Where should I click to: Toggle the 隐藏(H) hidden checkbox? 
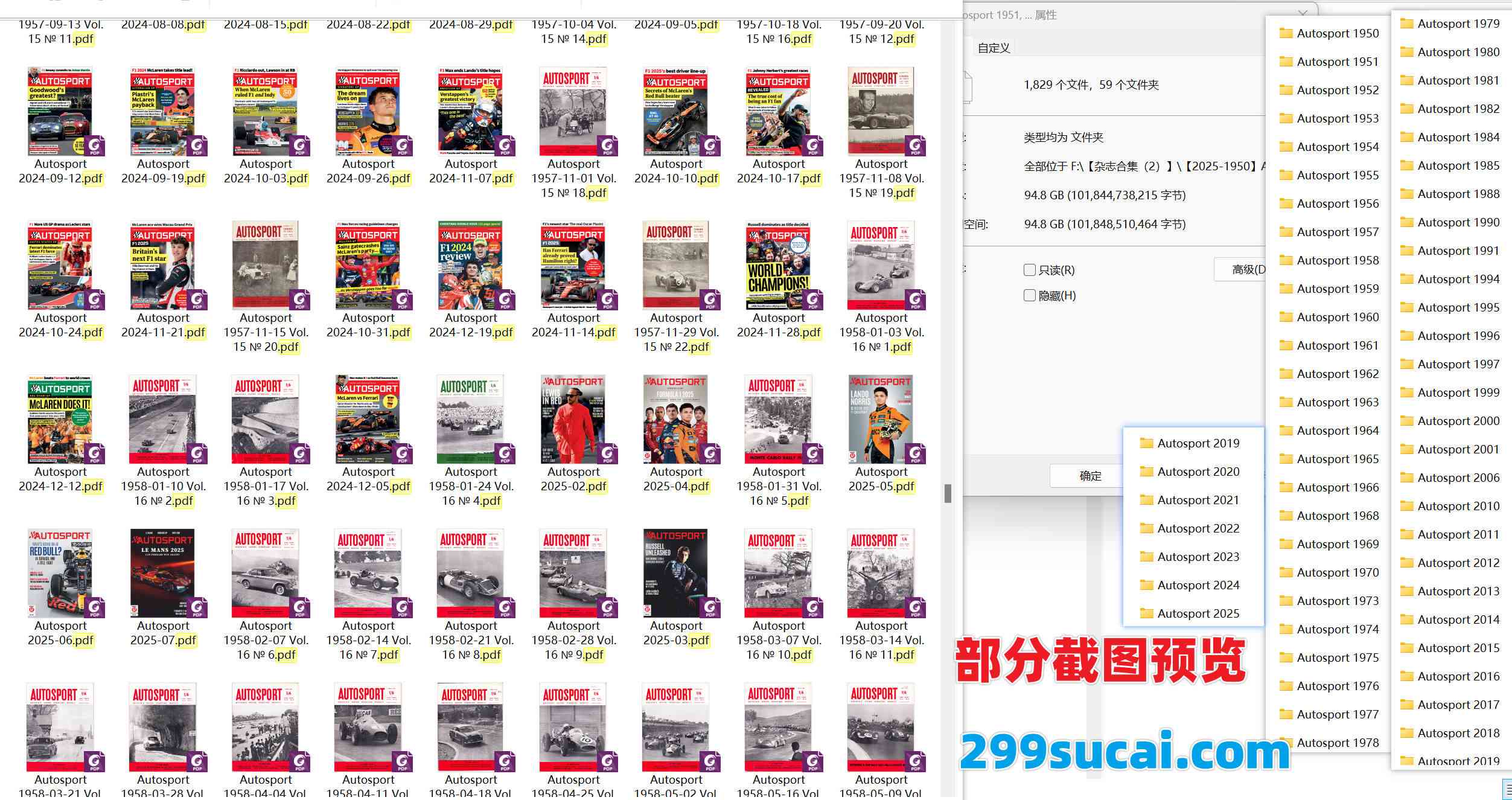1030,295
